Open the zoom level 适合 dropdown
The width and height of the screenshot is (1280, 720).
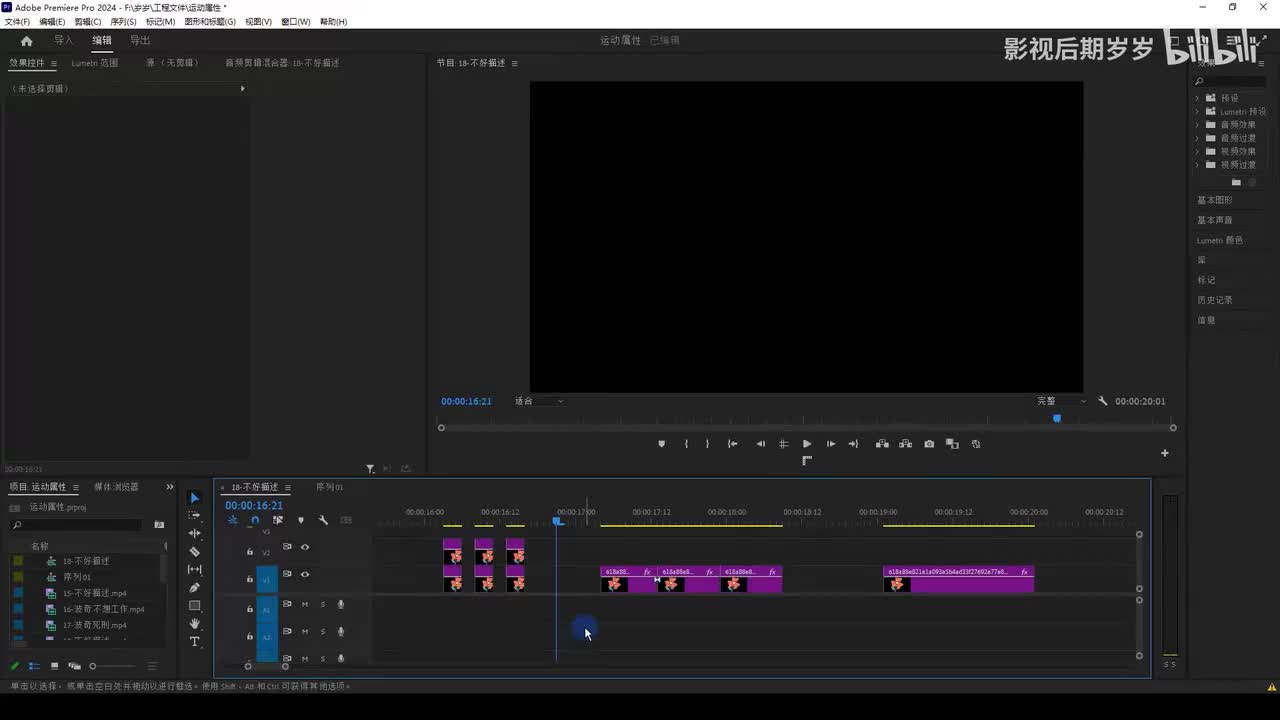(539, 401)
